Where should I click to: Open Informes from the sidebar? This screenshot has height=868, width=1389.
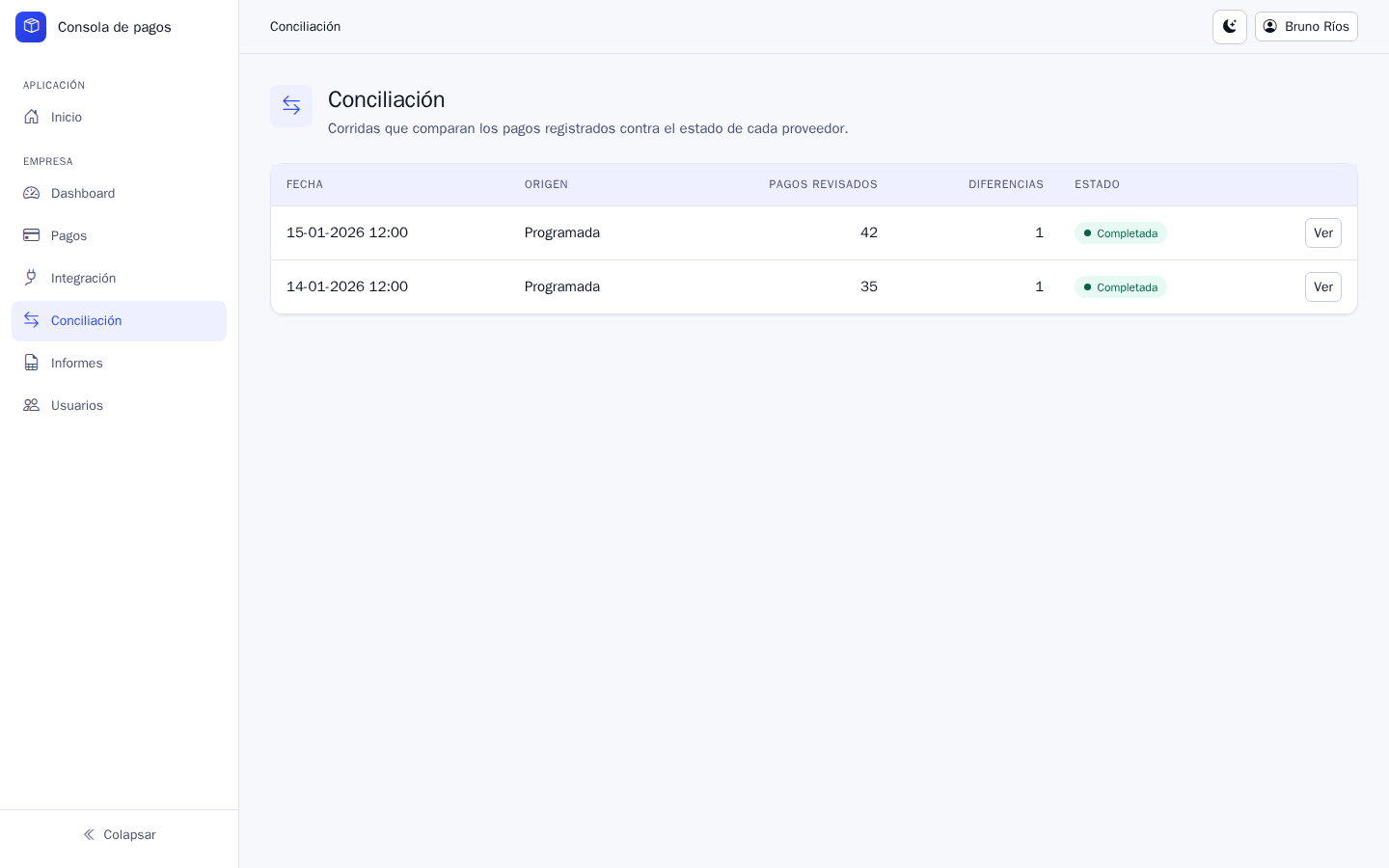(x=120, y=363)
